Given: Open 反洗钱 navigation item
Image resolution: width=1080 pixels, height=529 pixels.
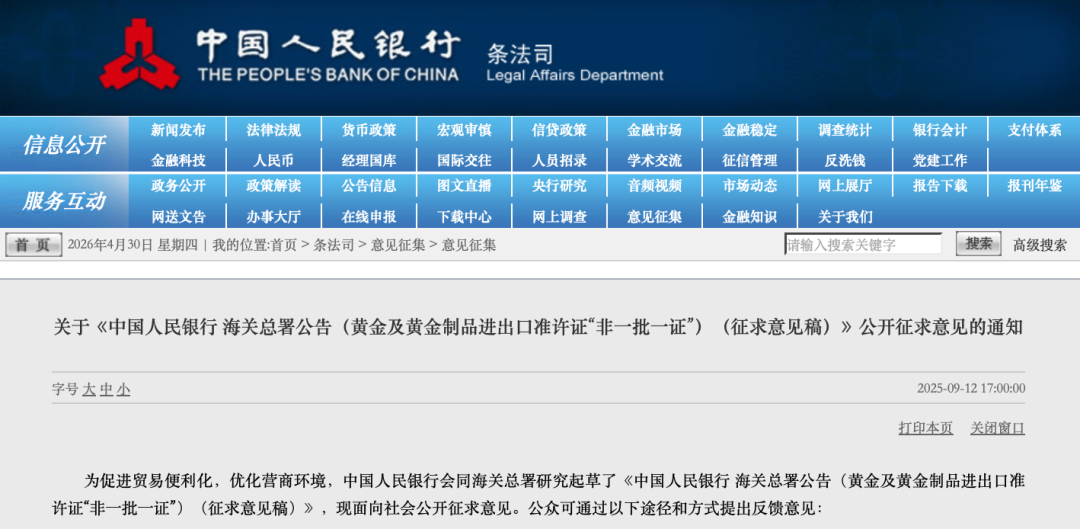Looking at the screenshot, I should coord(845,160).
